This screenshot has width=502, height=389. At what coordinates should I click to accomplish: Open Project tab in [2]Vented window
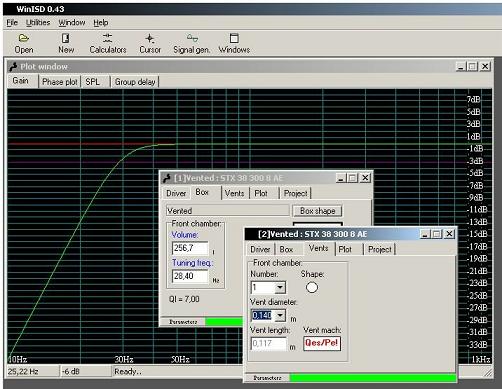(x=380, y=249)
